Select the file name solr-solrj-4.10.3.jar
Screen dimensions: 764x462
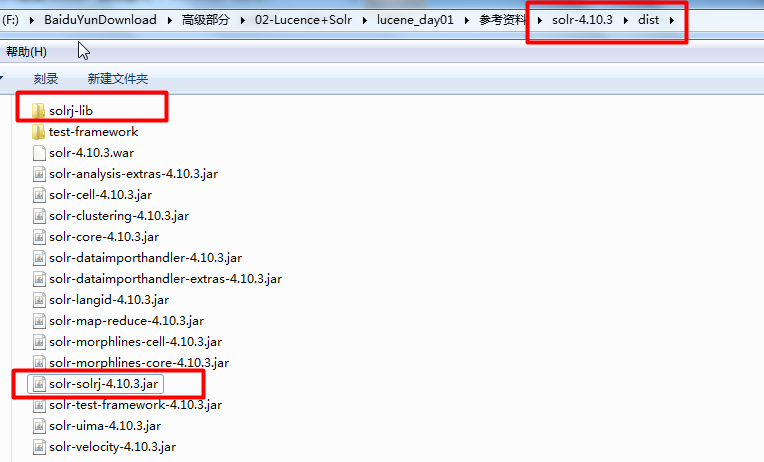coord(103,384)
